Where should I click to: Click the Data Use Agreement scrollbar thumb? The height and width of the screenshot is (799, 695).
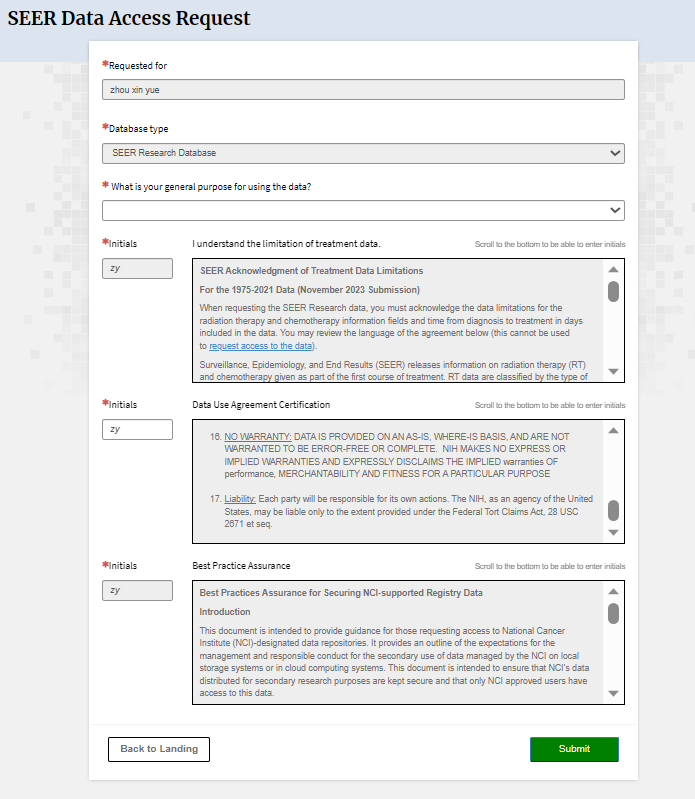point(613,511)
